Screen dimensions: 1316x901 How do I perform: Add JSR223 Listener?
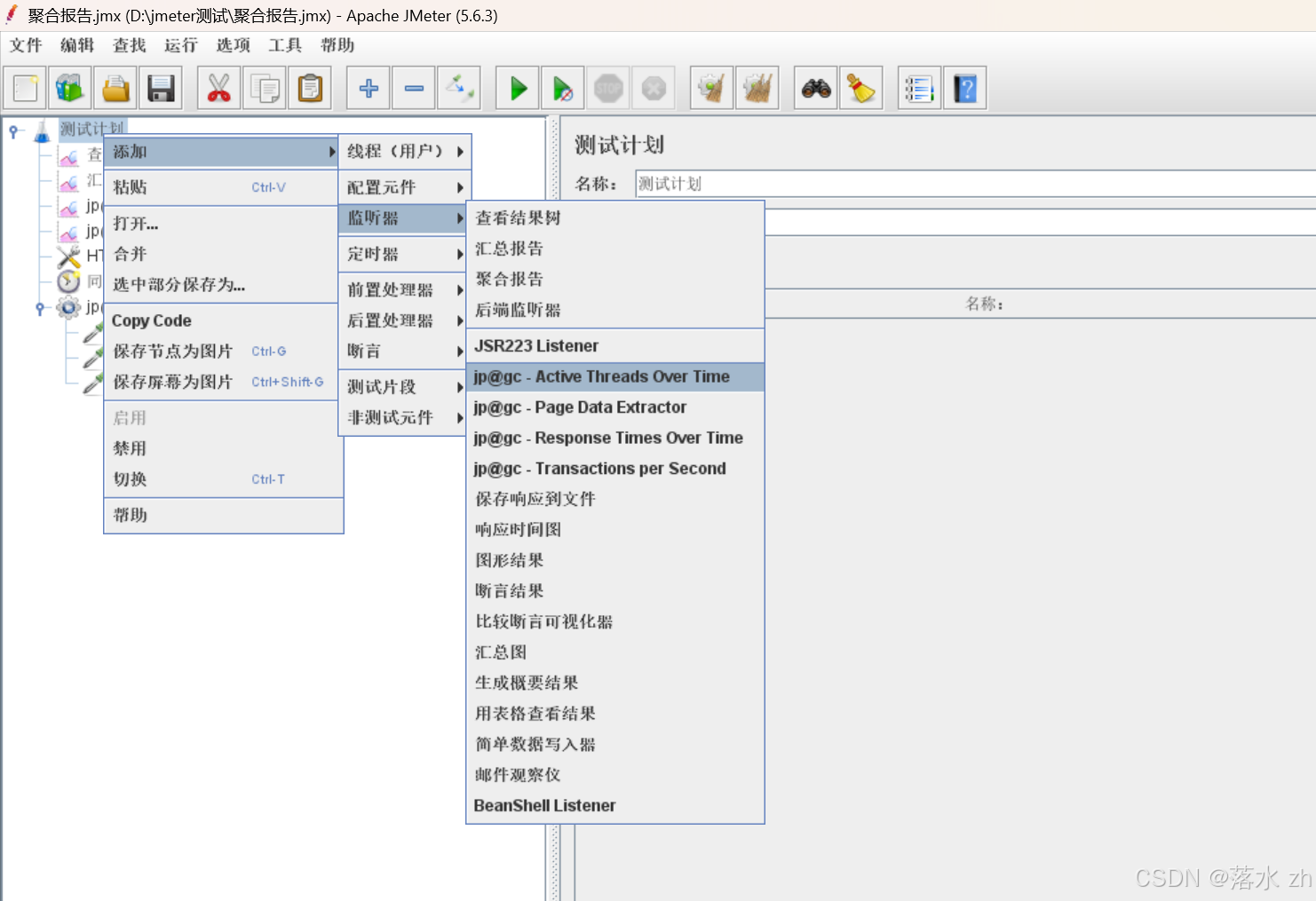615,346
